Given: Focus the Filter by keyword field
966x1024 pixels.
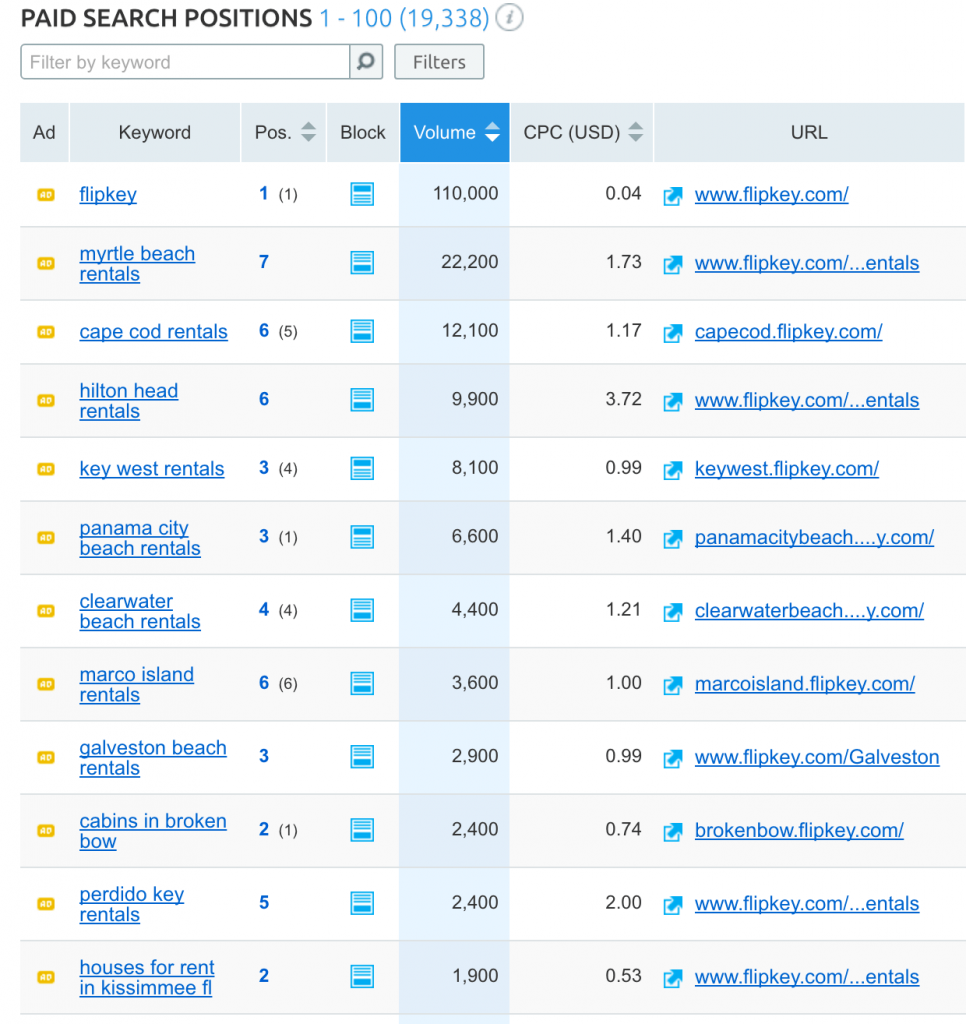Looking at the screenshot, I should click(185, 62).
